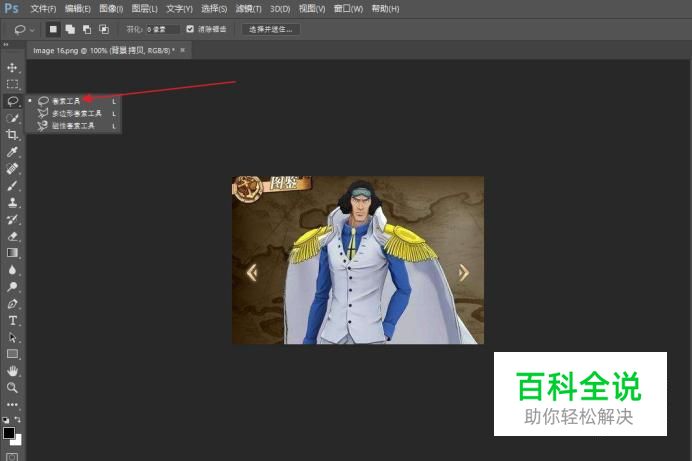Select the Rectangle shape tool
The image size is (692, 461).
pos(12,354)
